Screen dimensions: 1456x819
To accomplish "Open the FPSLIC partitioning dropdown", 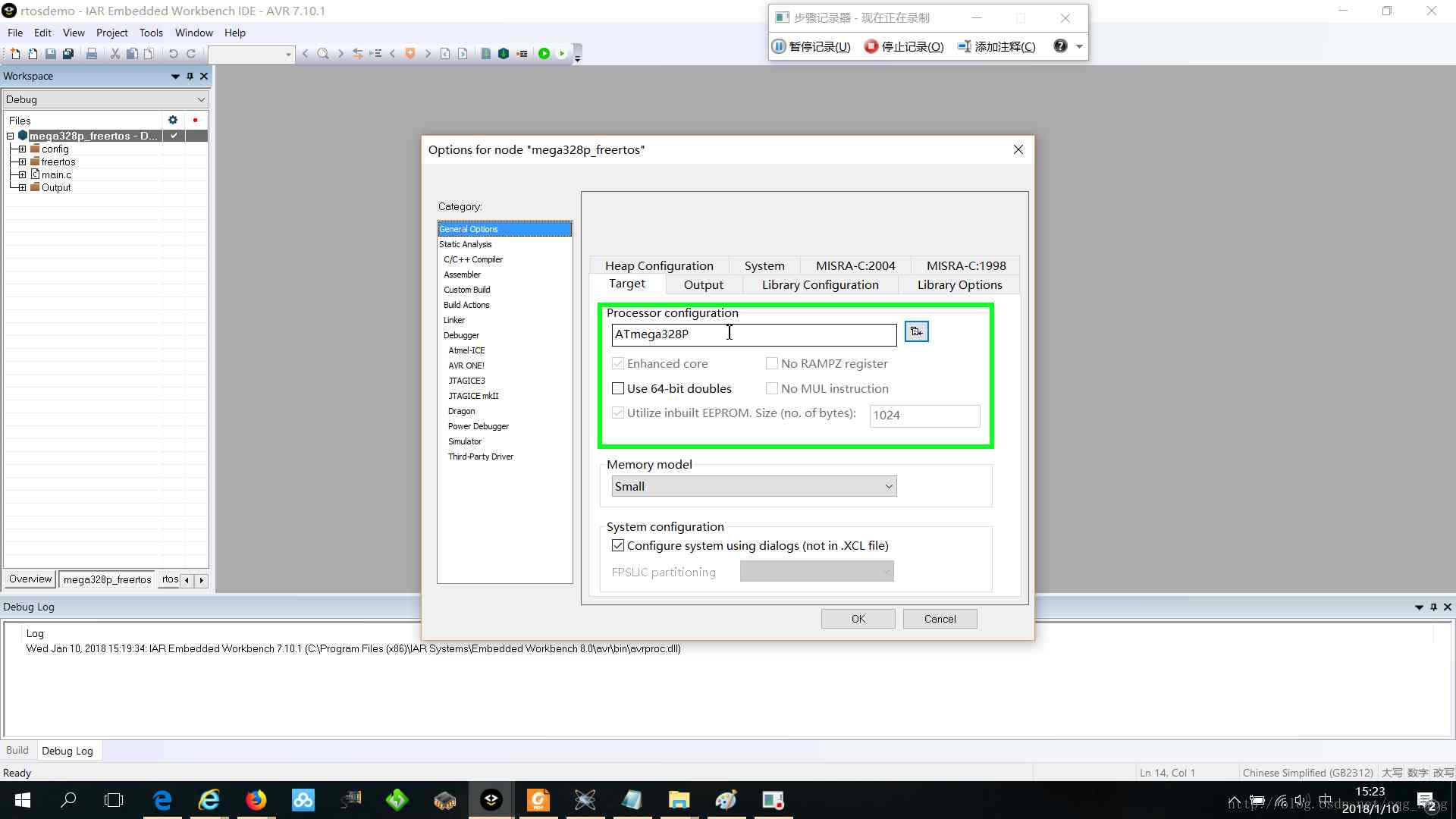I will (x=817, y=571).
